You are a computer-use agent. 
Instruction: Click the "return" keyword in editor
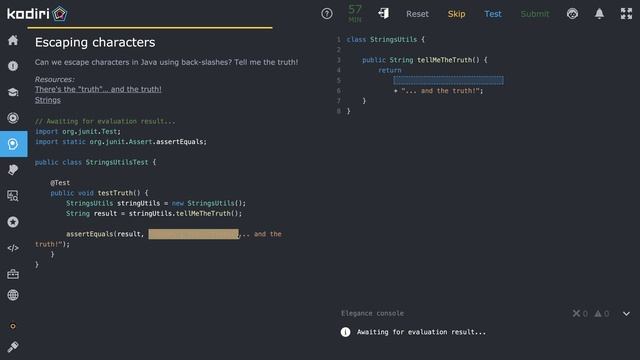pos(389,70)
